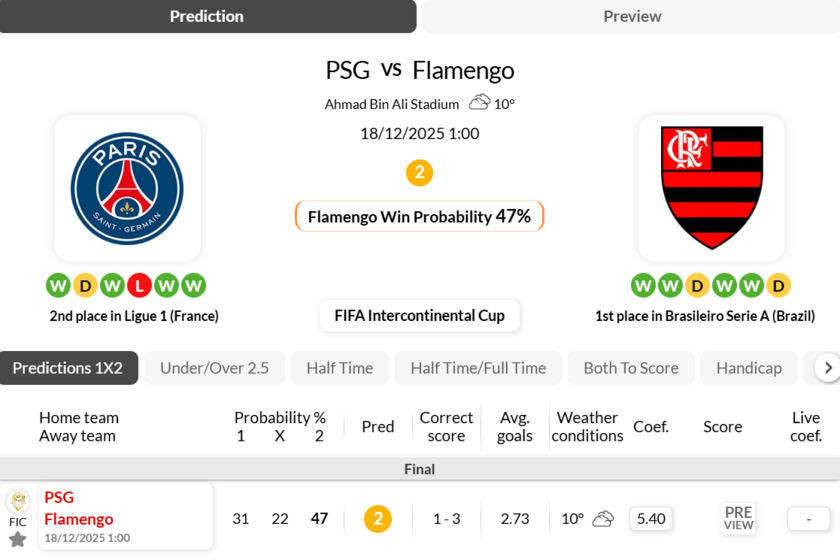Viewport: 840px width, 560px height.
Task: Click the FIC competition trophy icon
Action: (18, 502)
